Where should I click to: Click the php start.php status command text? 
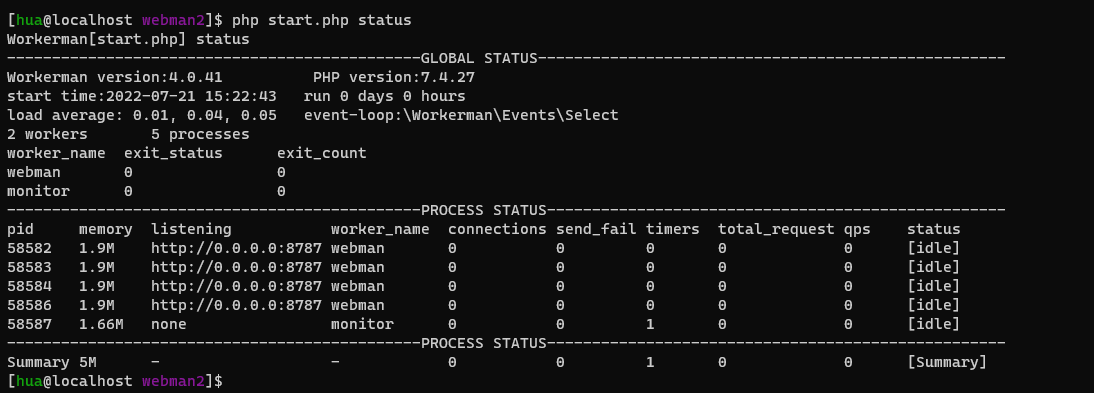pos(322,20)
